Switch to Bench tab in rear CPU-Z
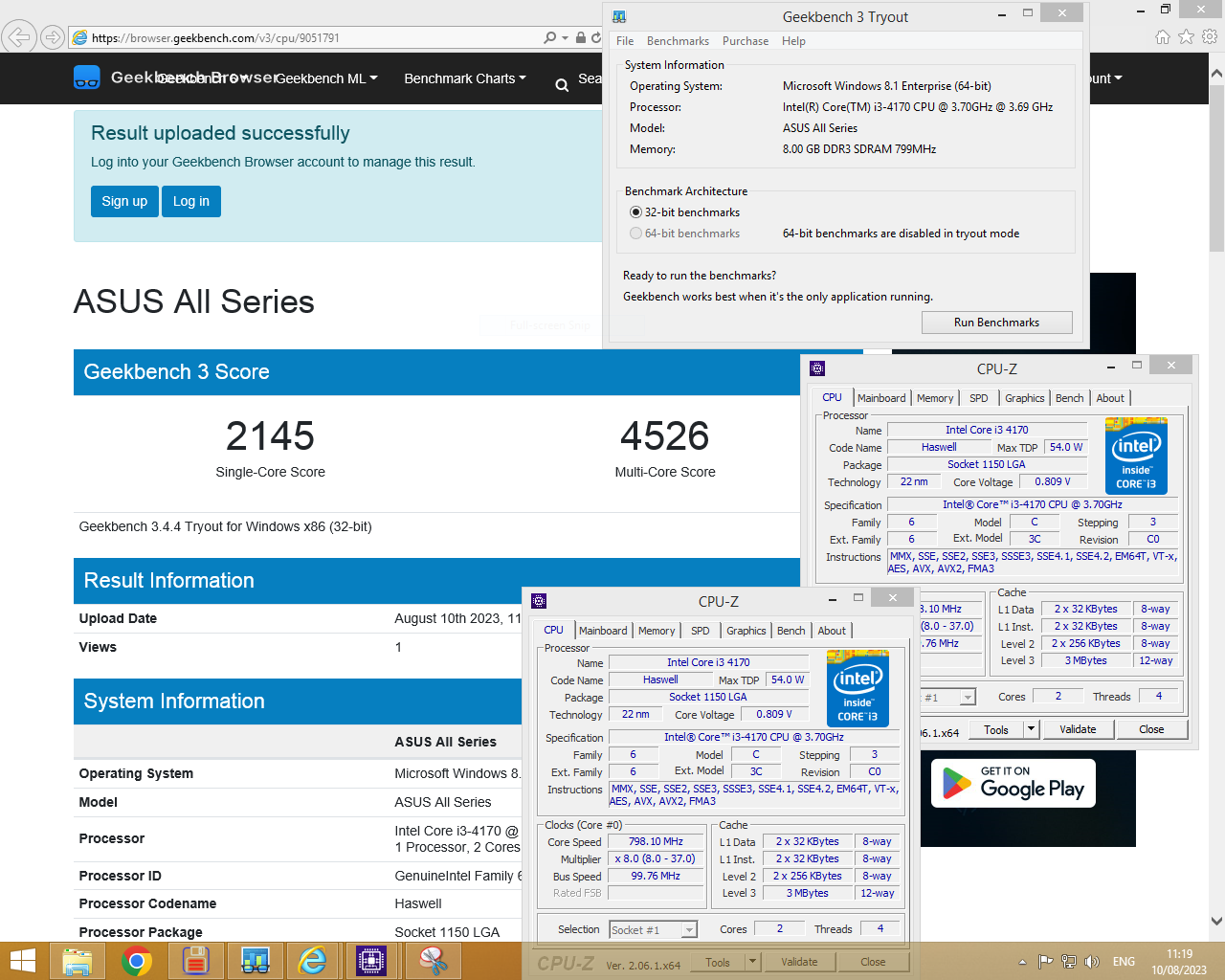 [x=1070, y=398]
